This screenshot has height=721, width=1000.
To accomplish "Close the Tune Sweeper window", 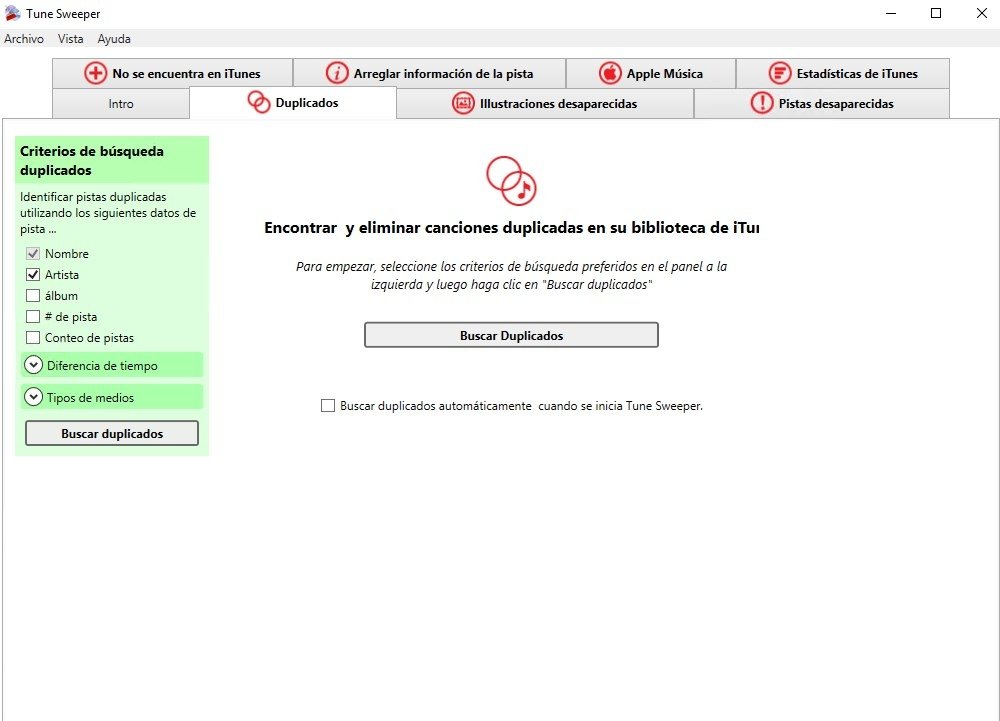I will pos(982,13).
